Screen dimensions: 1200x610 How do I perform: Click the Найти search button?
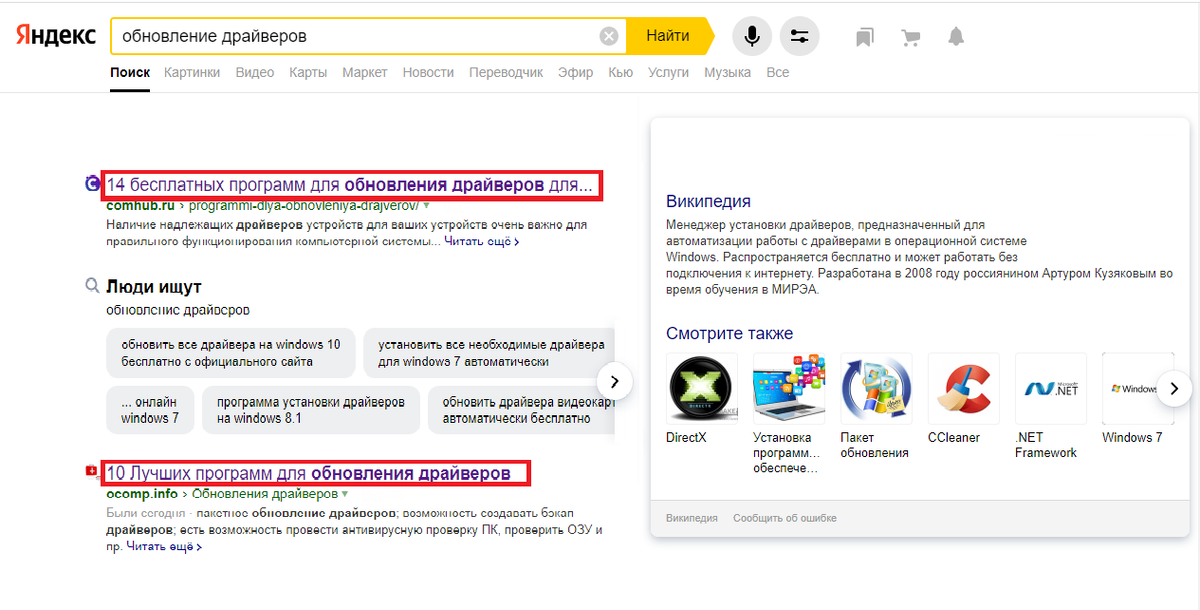point(668,36)
